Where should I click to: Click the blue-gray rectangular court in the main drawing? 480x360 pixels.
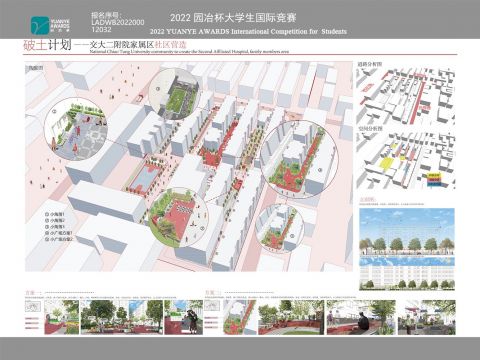click(x=145, y=179)
